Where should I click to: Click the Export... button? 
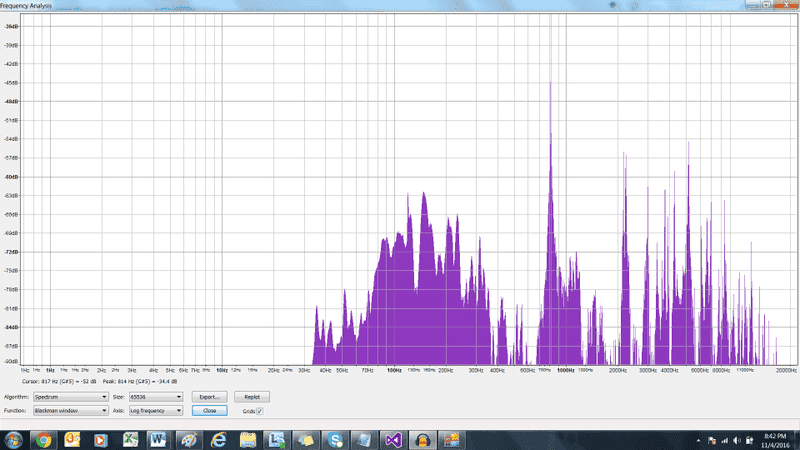pyautogui.click(x=209, y=397)
